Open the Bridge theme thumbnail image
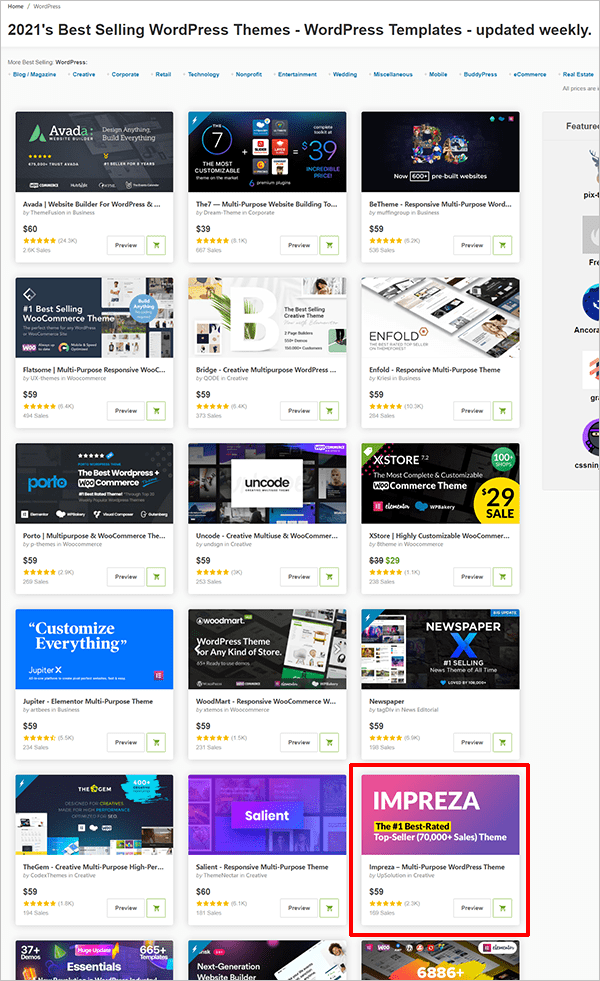The image size is (600, 981). [x=267, y=318]
